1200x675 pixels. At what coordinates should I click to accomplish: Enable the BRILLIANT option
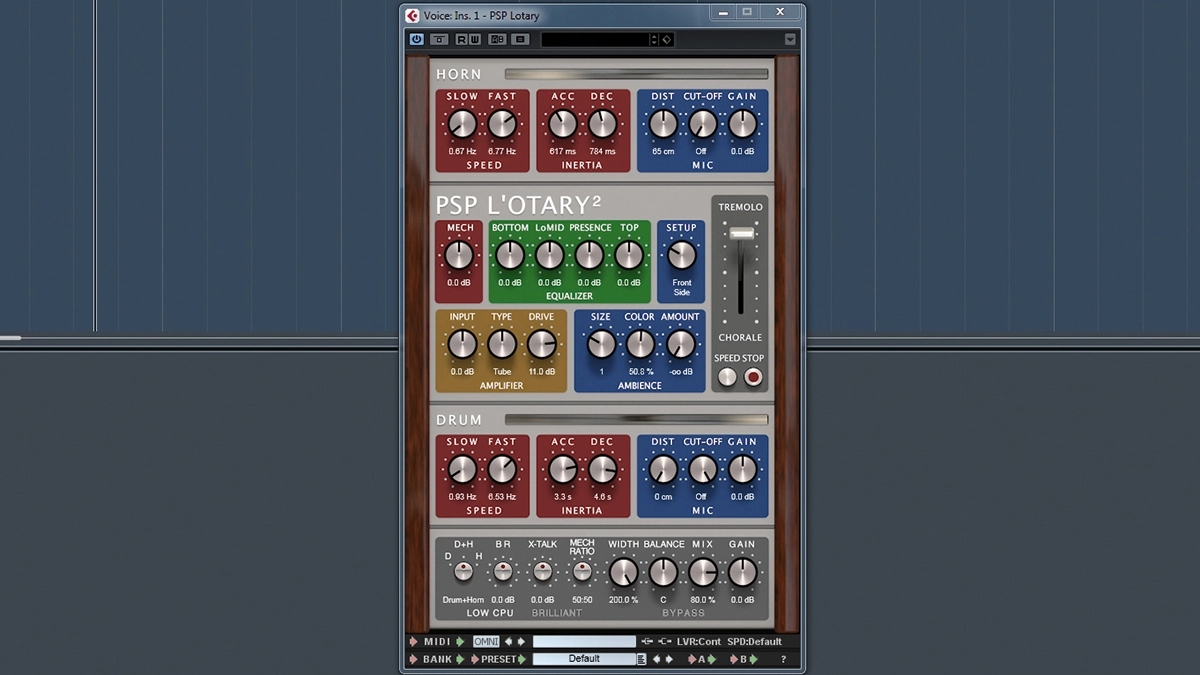pyautogui.click(x=556, y=612)
